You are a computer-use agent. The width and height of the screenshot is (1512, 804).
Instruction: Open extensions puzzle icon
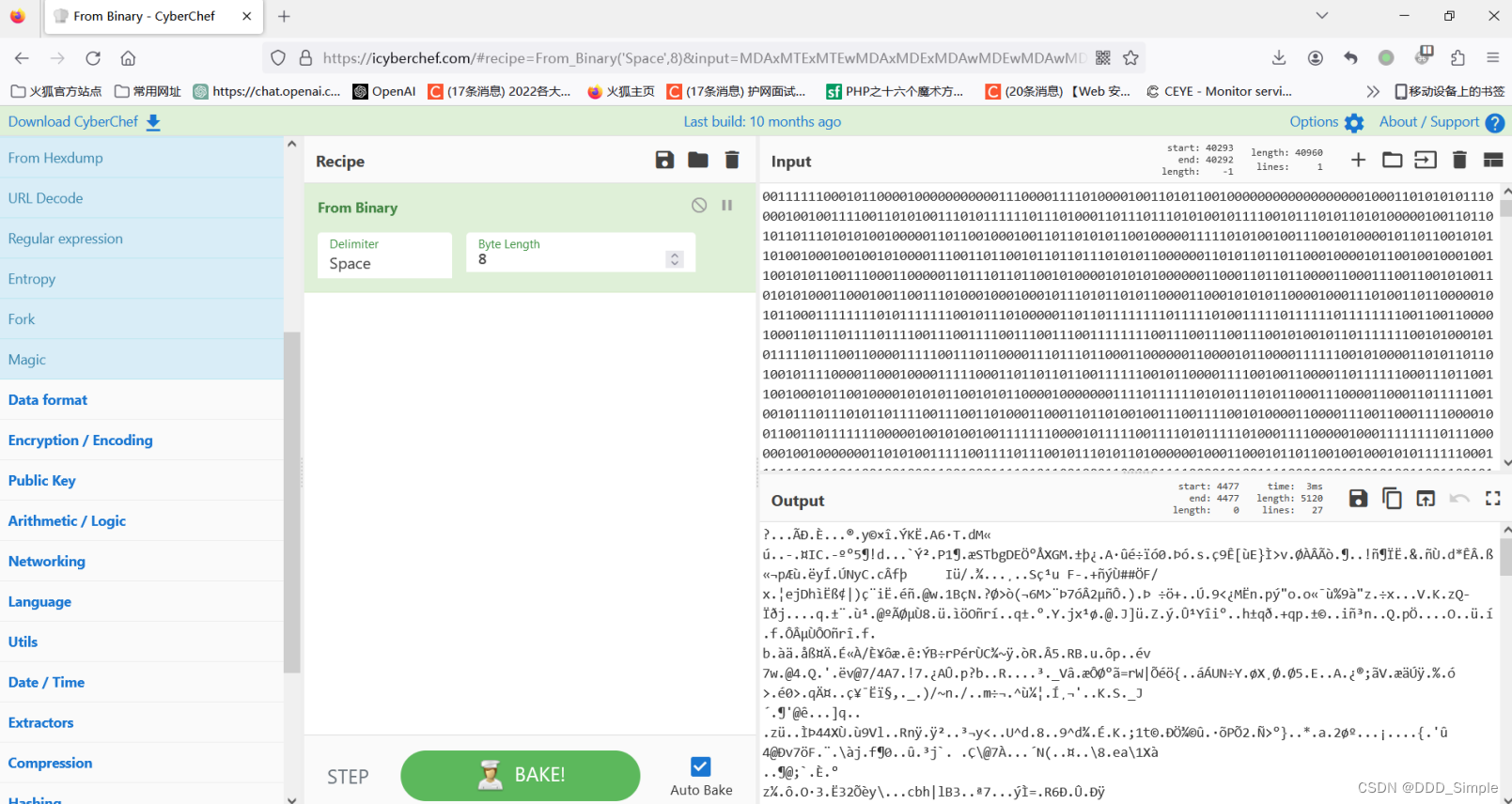1457,58
